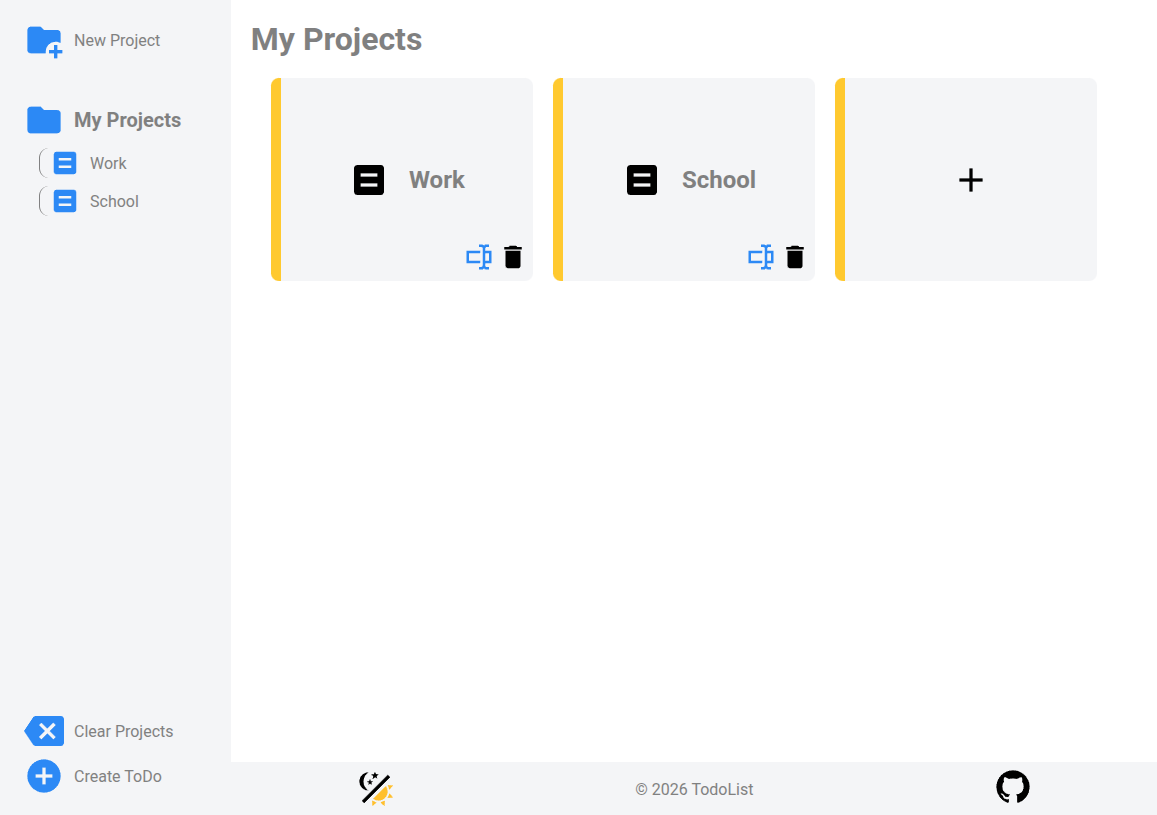The width and height of the screenshot is (1157, 815).
Task: Open the Work project card
Action: point(410,180)
